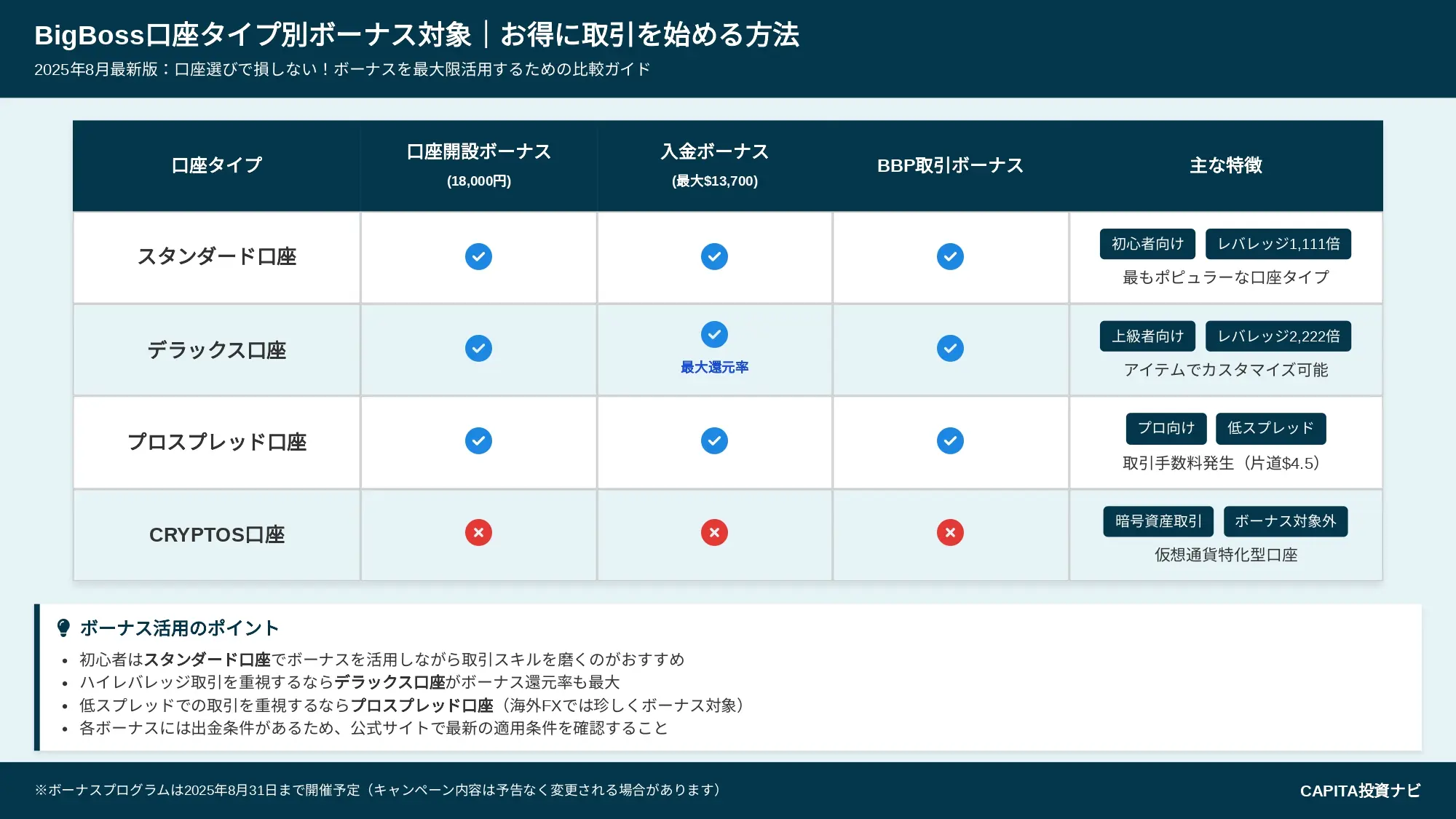Viewport: 1456px width, 819px height.
Task: Select the 初心者向け tag
Action: click(1147, 244)
